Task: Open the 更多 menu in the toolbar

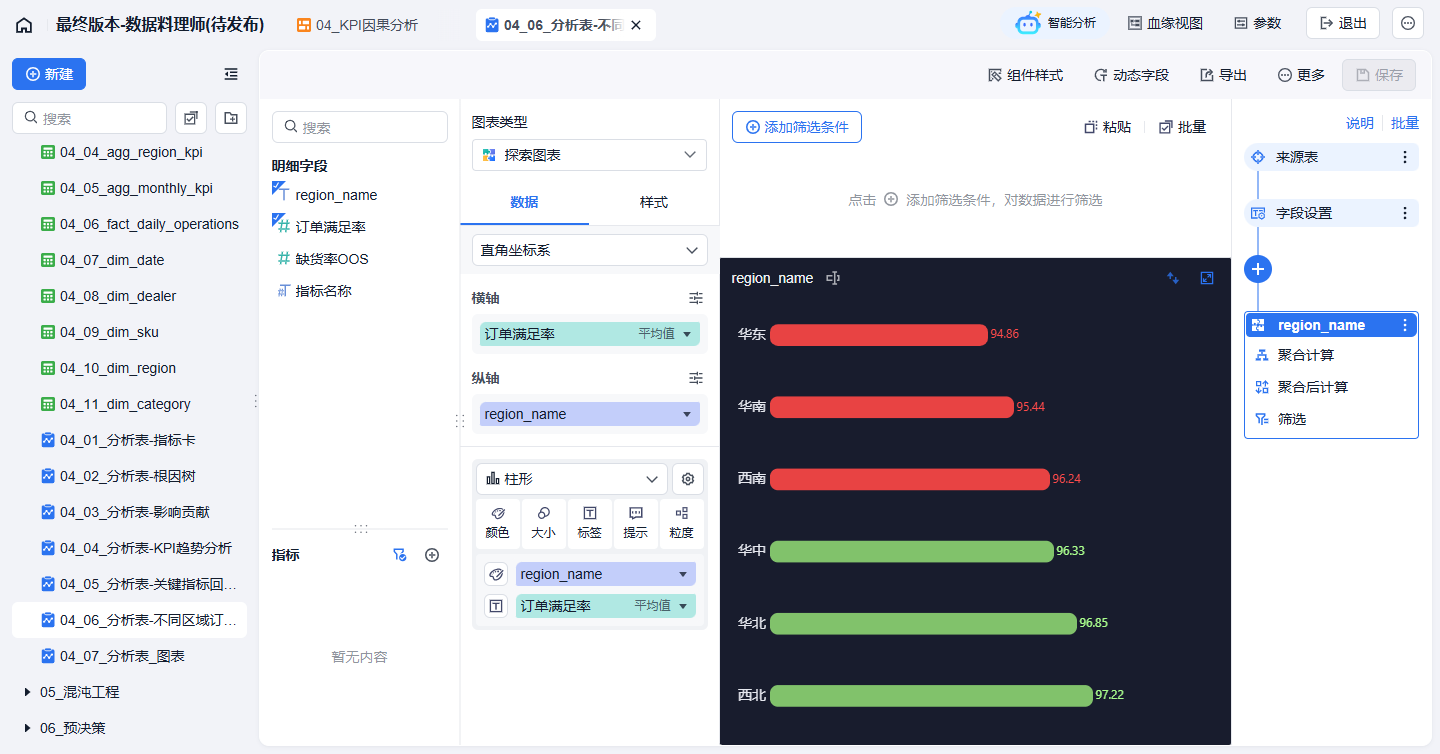Action: (x=1301, y=75)
